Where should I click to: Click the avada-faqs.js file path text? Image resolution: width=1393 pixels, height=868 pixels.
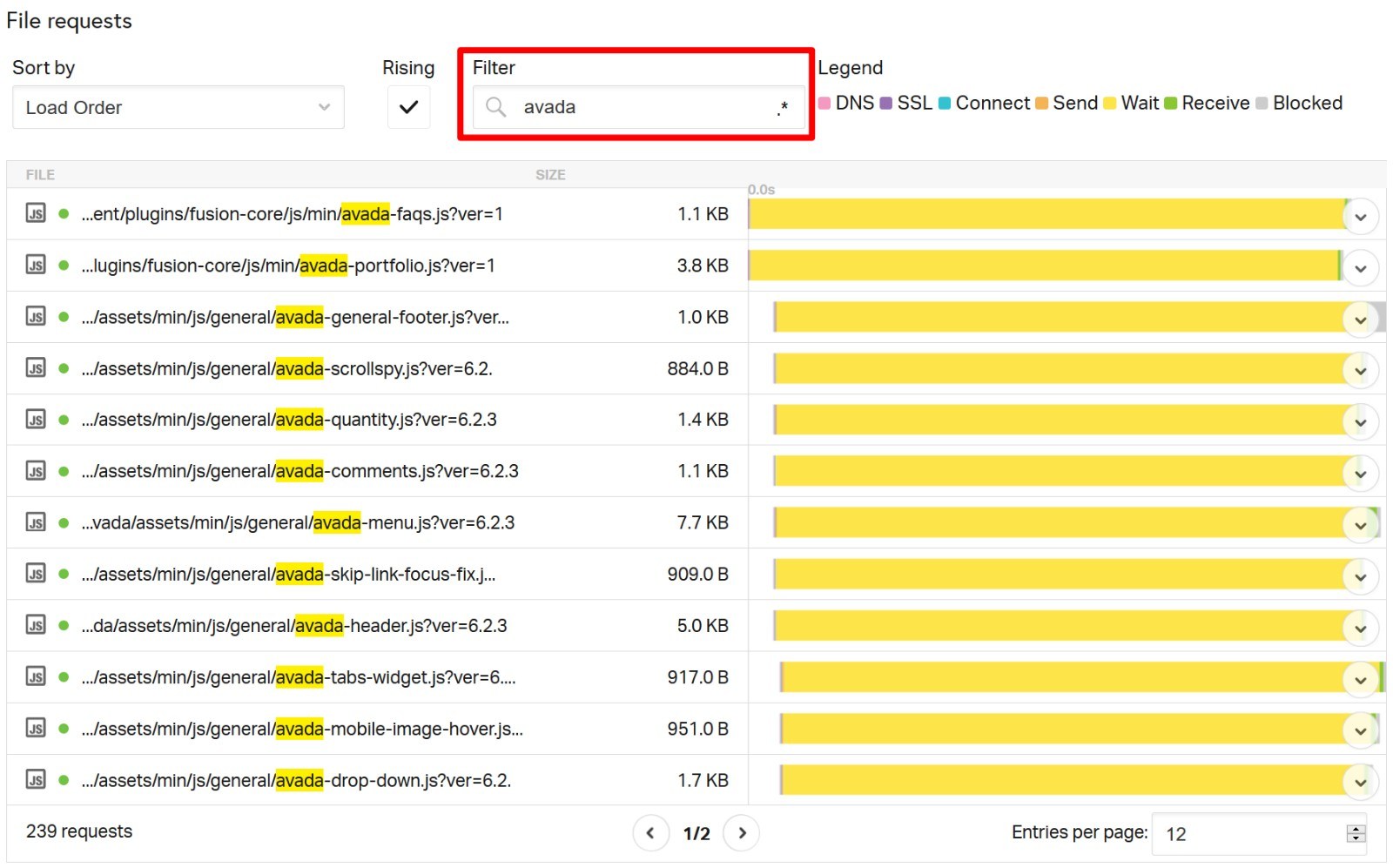click(293, 213)
